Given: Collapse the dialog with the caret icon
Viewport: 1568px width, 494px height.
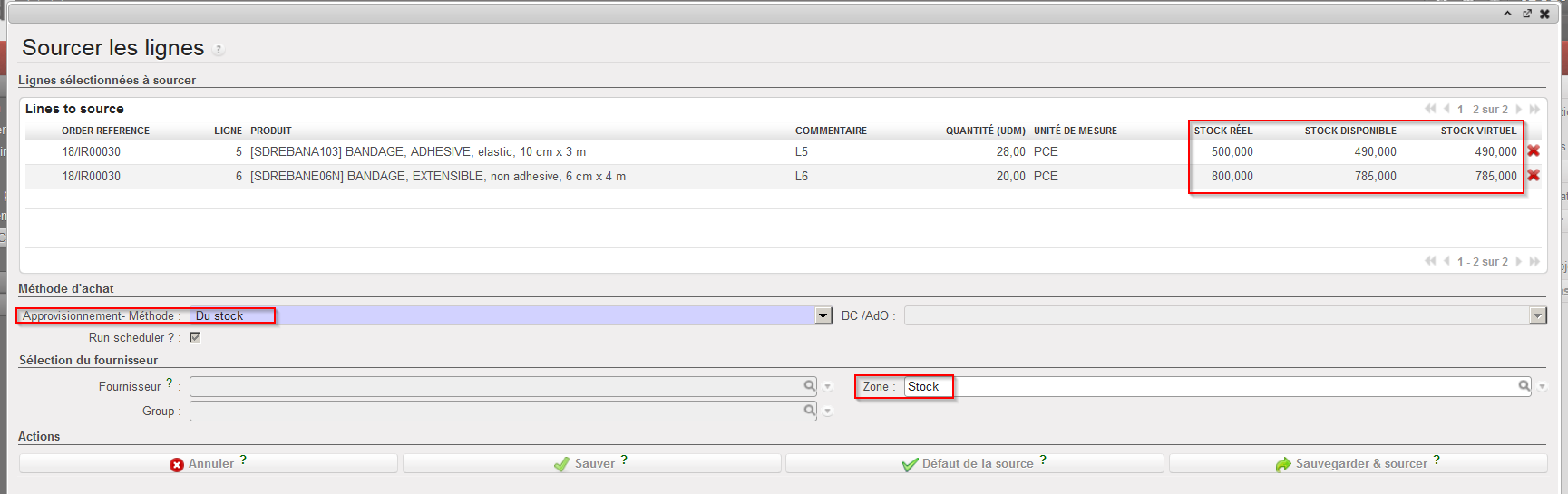Looking at the screenshot, I should coord(1507,14).
